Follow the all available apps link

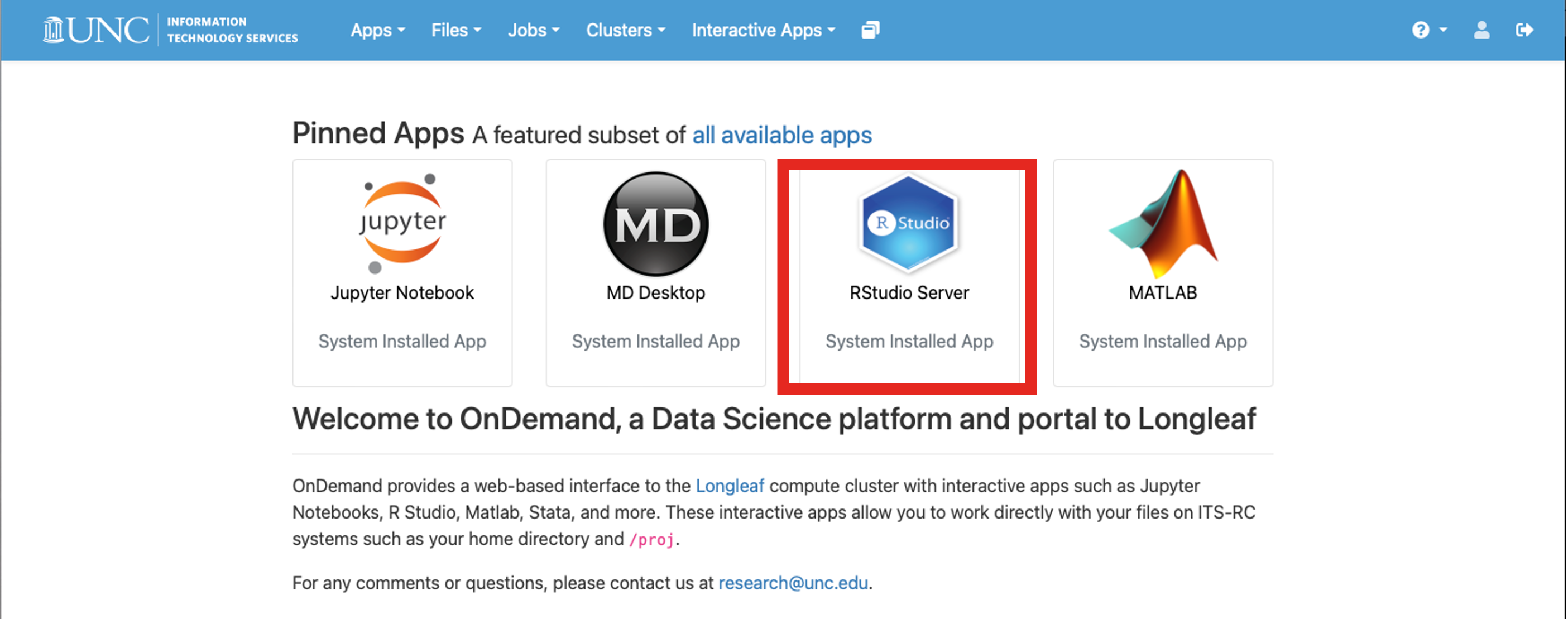pos(782,135)
